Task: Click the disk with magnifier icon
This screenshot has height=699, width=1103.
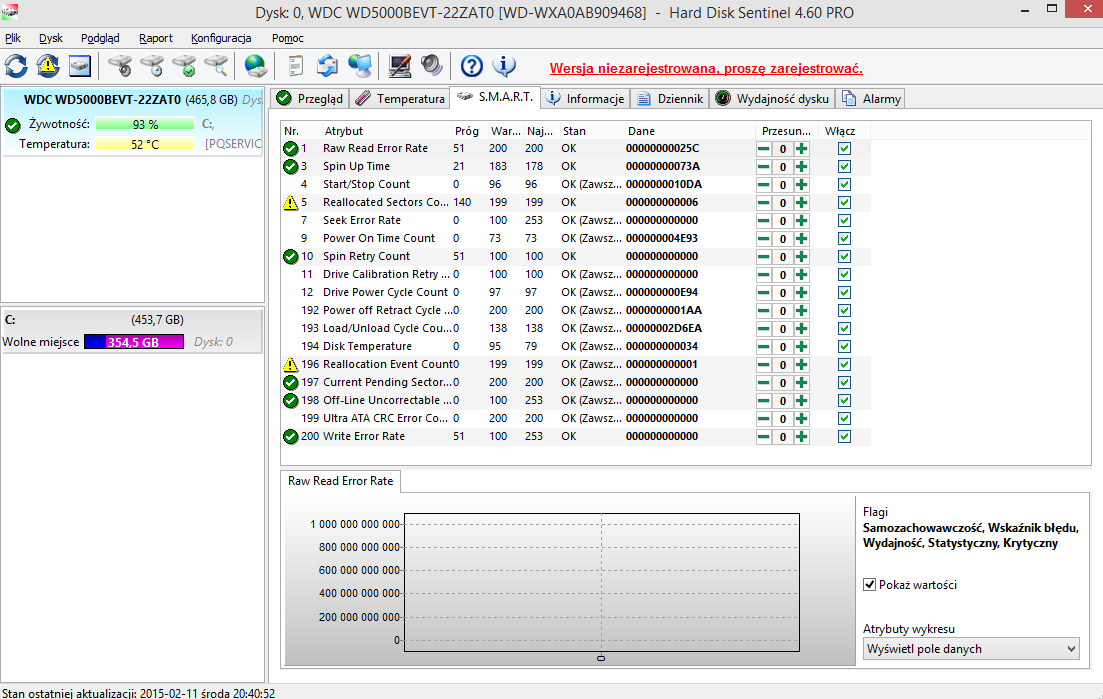Action: [217, 66]
